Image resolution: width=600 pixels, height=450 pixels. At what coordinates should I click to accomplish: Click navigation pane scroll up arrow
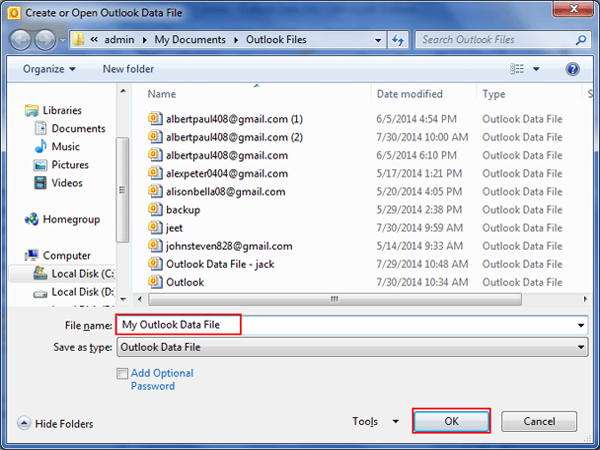pyautogui.click(x=123, y=91)
